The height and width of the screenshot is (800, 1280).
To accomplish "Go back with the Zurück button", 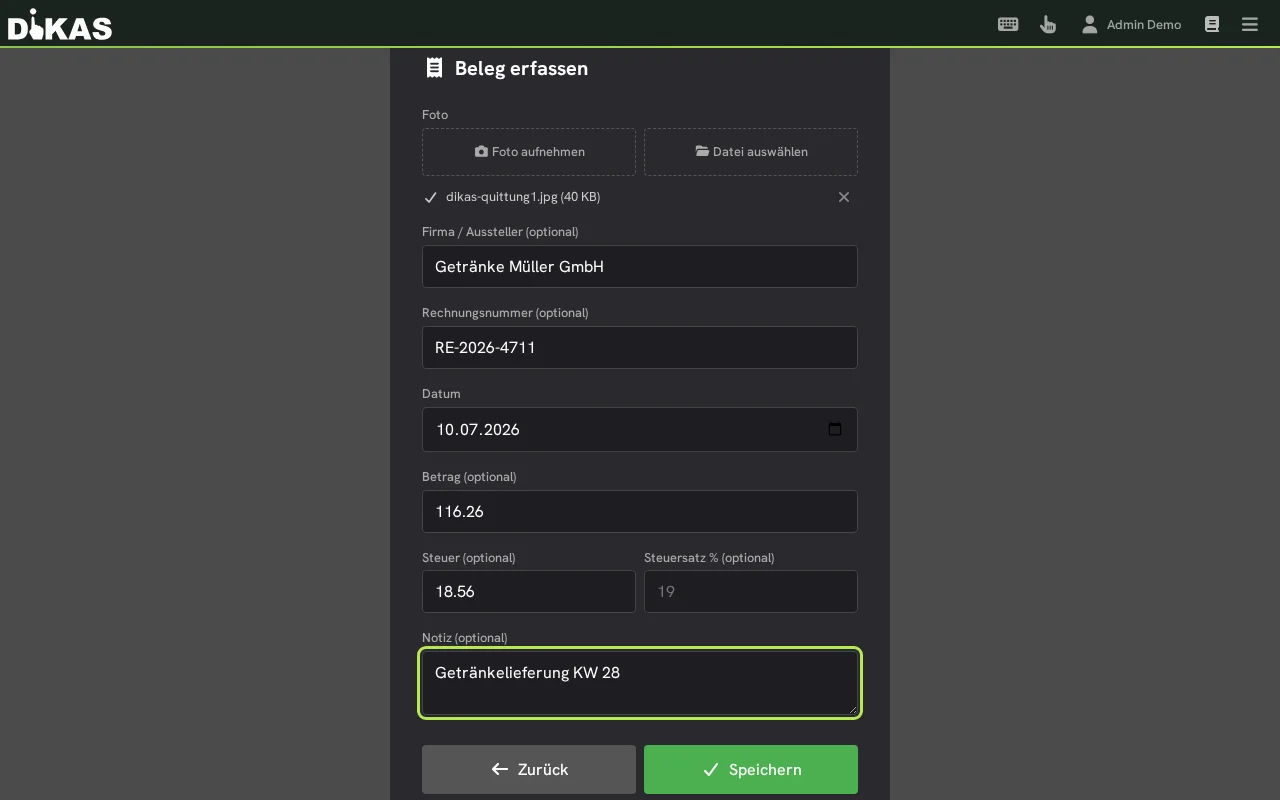I will [x=529, y=770].
